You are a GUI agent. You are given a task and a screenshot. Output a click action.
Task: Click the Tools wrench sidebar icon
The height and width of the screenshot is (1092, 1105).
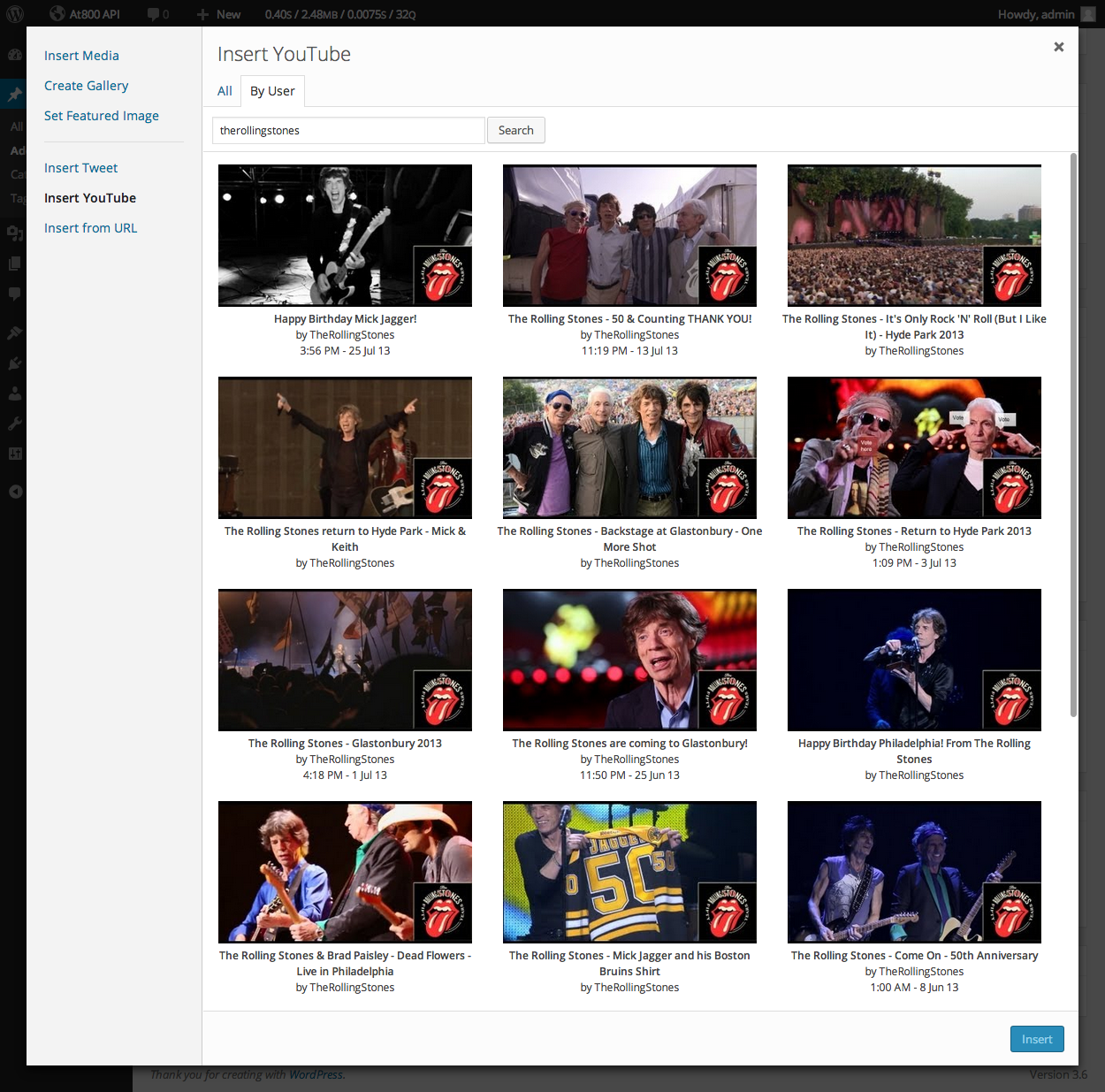click(x=15, y=424)
